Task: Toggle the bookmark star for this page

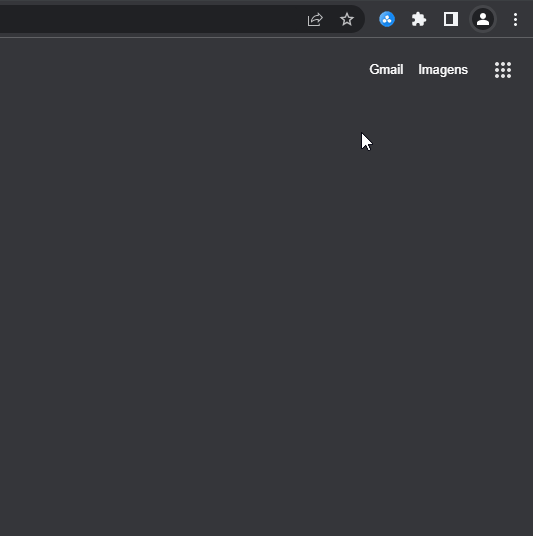Action: tap(347, 19)
